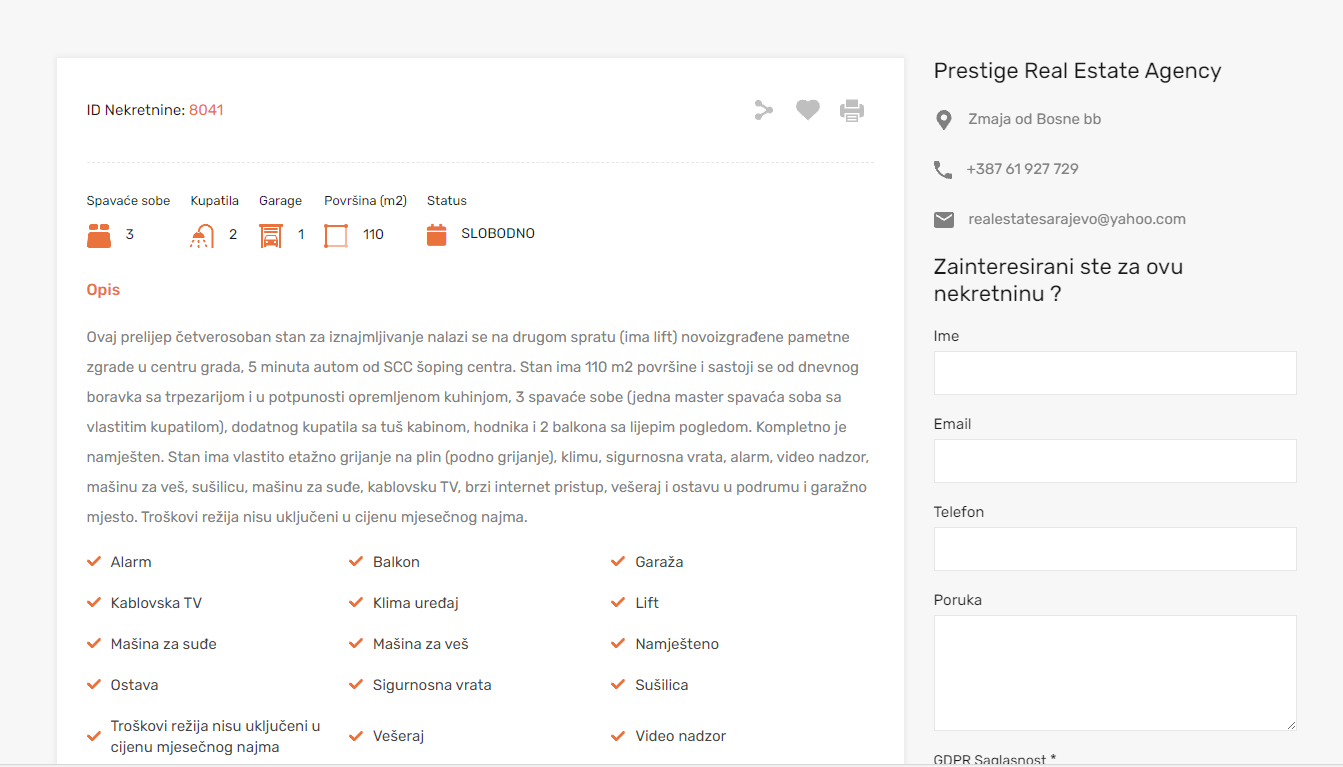Click the bedrooms bed icon
This screenshot has height=767, width=1343.
click(x=99, y=235)
